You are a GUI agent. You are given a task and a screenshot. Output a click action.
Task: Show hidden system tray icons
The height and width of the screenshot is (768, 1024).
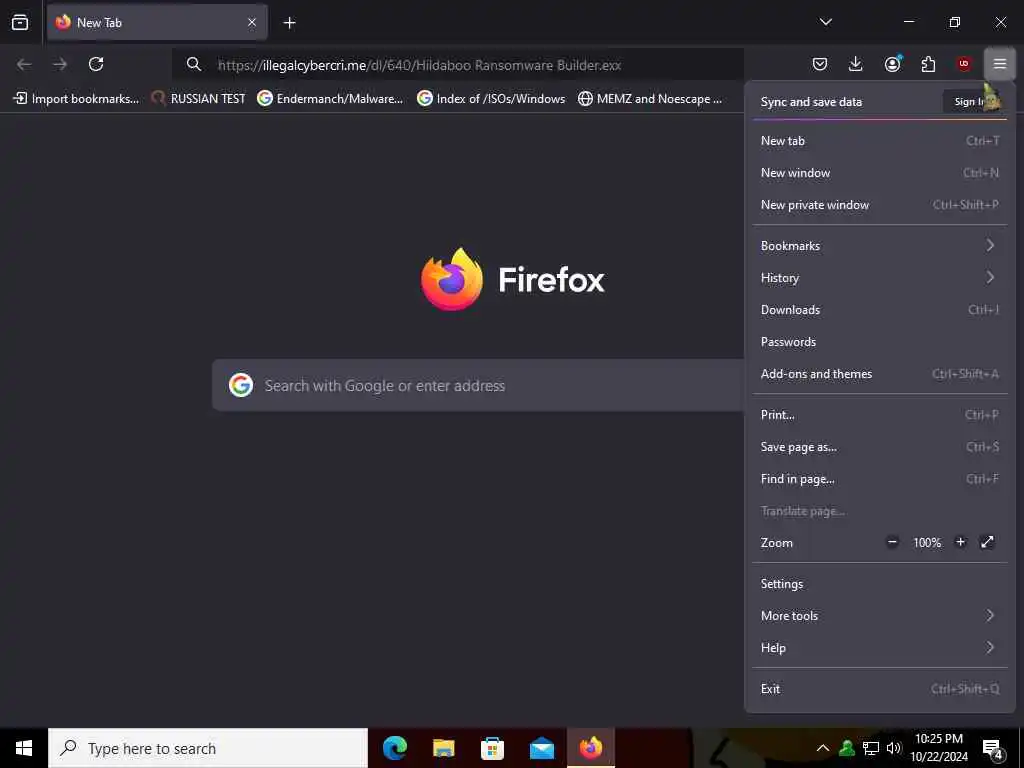[823, 748]
